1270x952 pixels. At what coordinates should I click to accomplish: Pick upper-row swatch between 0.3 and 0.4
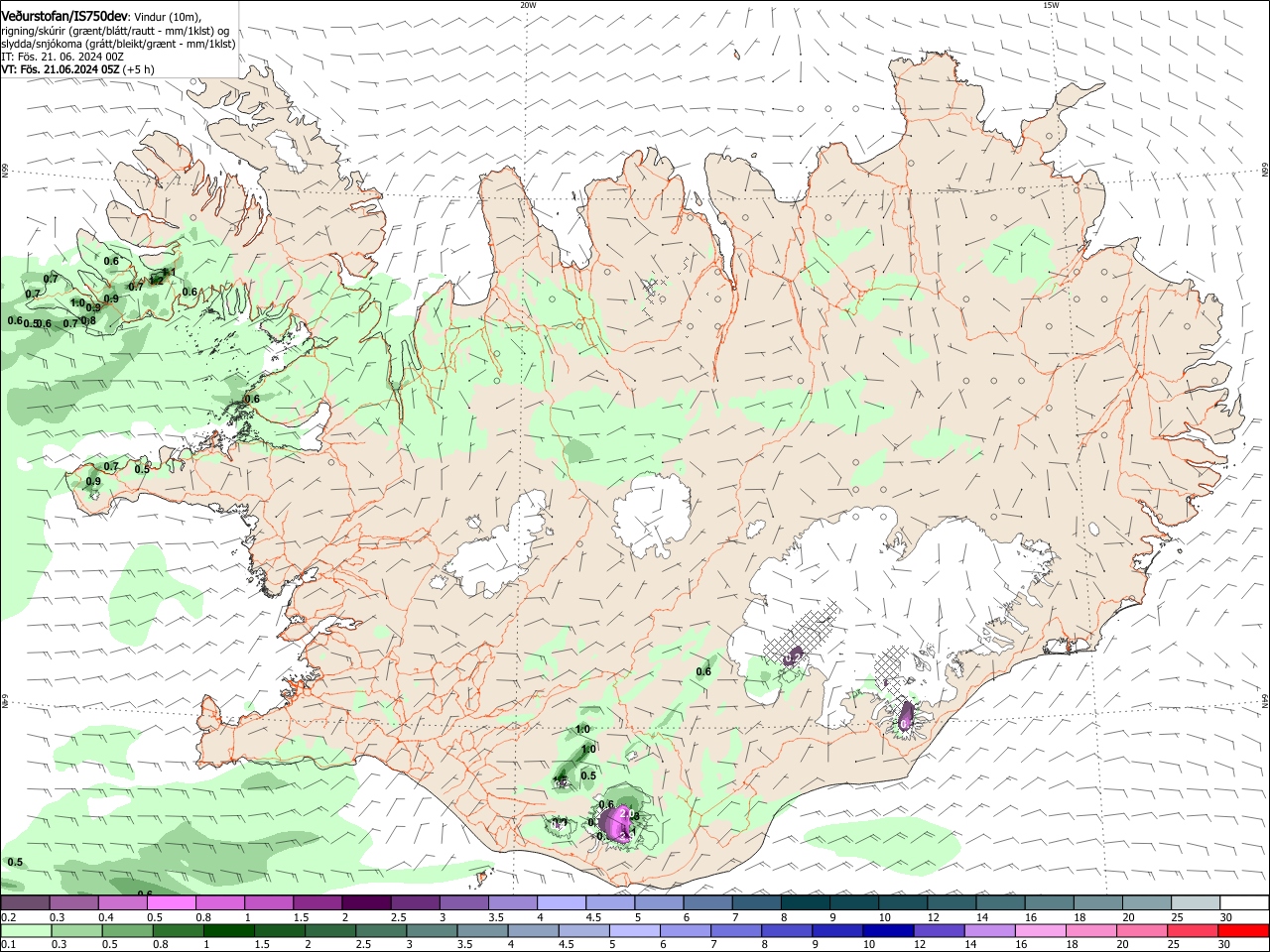(73, 902)
